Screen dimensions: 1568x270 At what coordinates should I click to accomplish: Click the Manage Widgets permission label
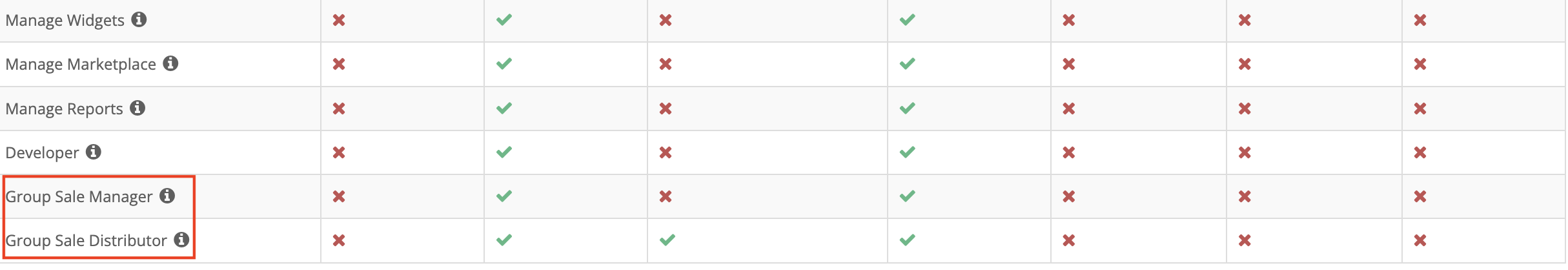coord(65,20)
